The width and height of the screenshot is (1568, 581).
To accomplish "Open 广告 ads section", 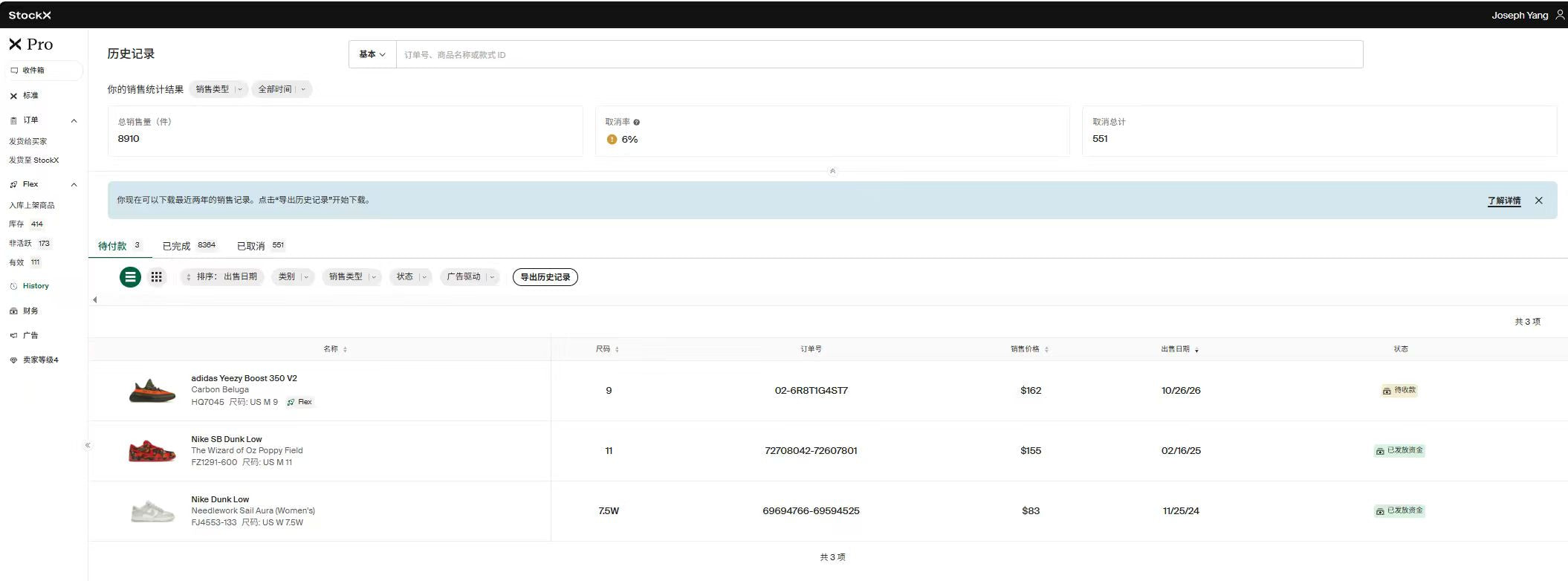I will coord(25,336).
